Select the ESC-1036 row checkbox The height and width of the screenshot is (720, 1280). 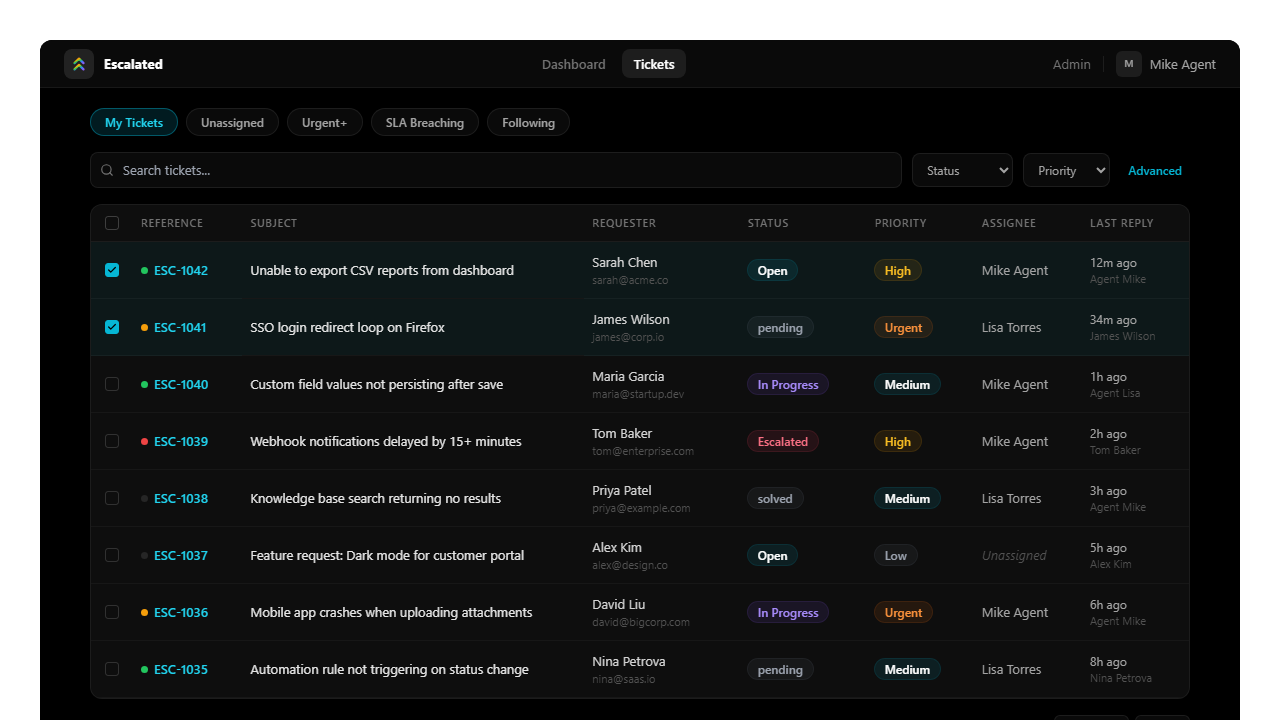(112, 612)
